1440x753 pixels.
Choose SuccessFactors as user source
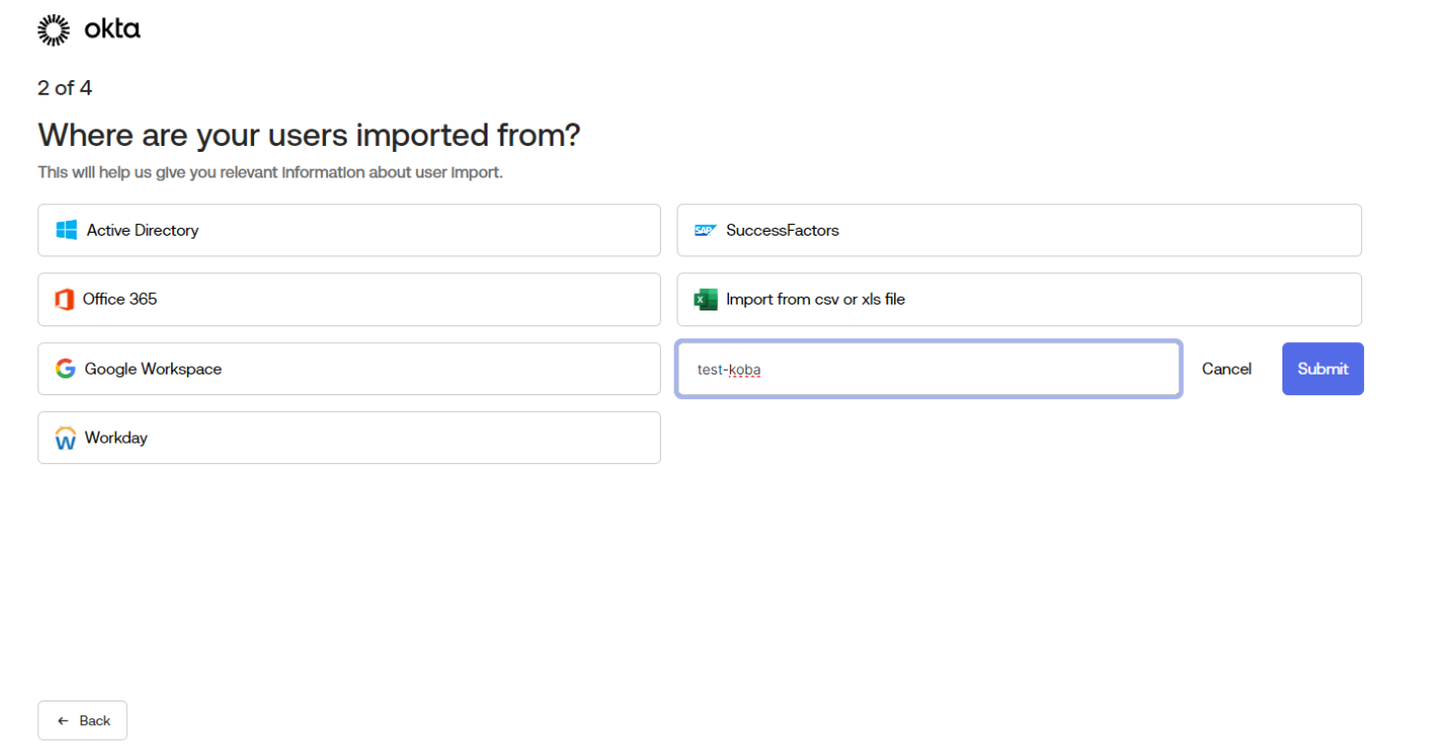pyautogui.click(x=1019, y=230)
